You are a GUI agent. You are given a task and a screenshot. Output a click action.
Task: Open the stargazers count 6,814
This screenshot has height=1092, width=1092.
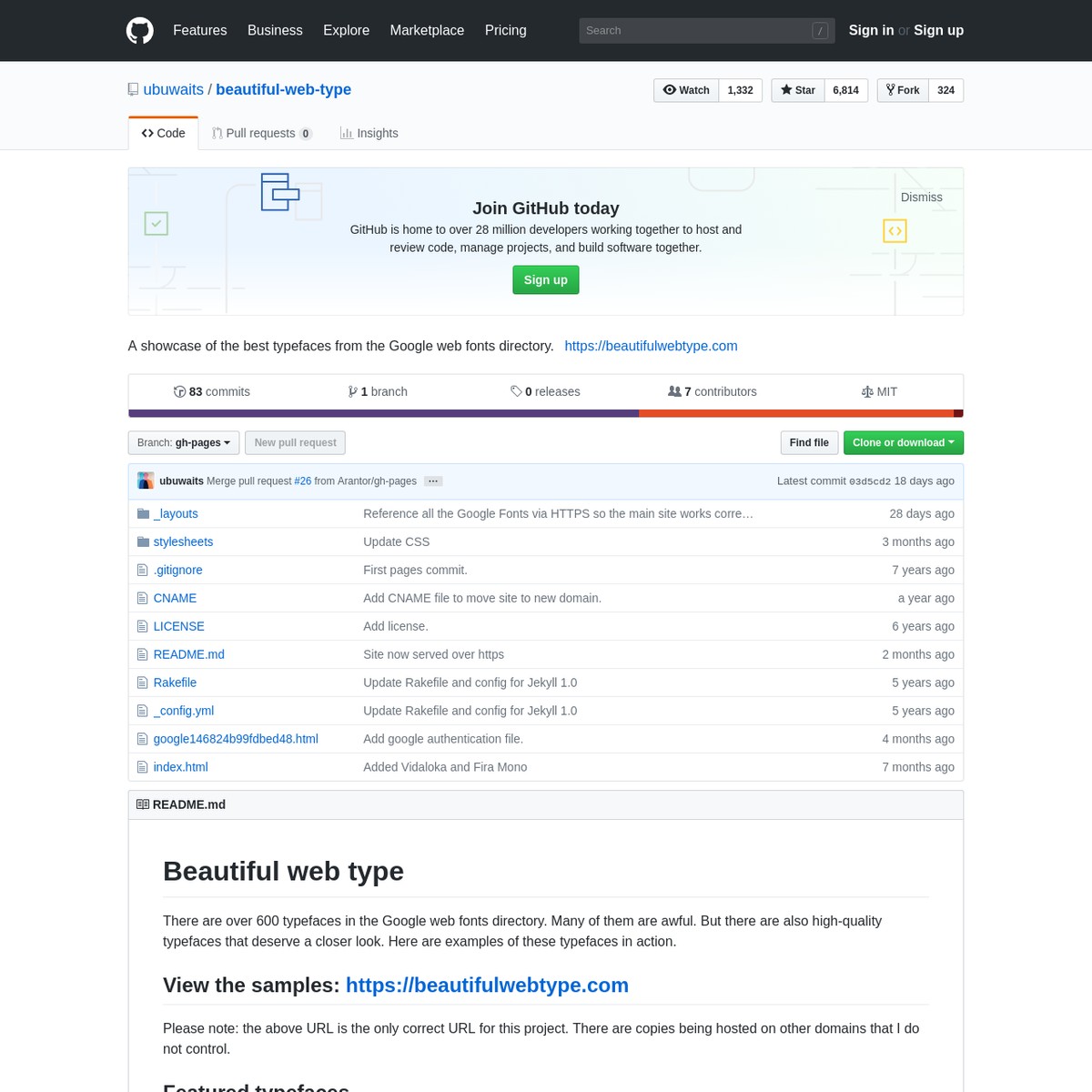click(x=846, y=91)
